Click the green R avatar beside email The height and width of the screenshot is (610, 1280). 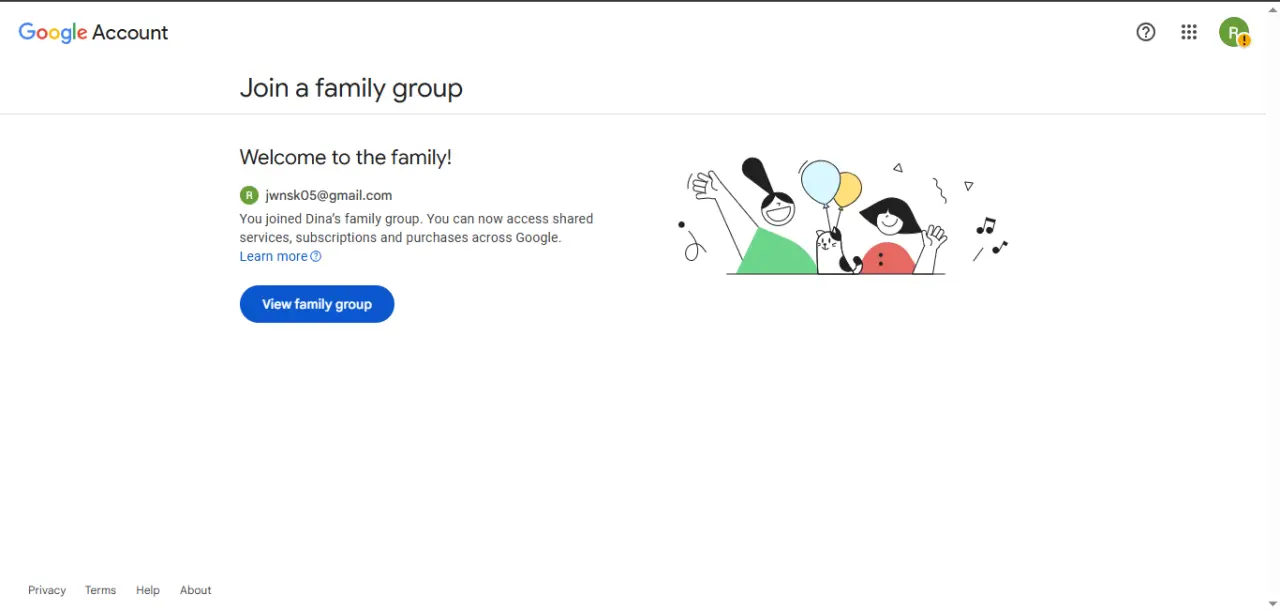249,195
